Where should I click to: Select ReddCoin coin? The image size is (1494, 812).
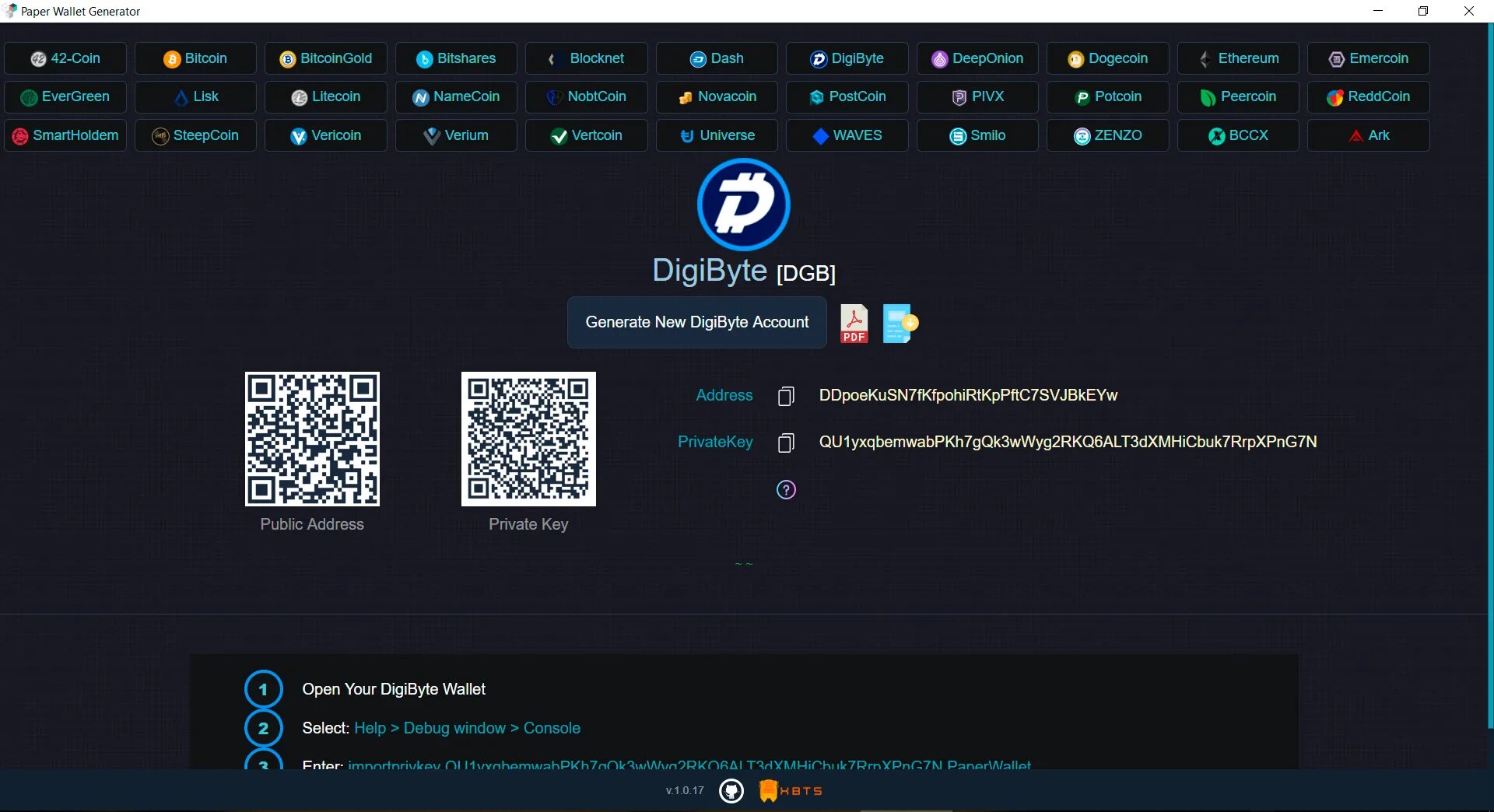[x=1369, y=96]
